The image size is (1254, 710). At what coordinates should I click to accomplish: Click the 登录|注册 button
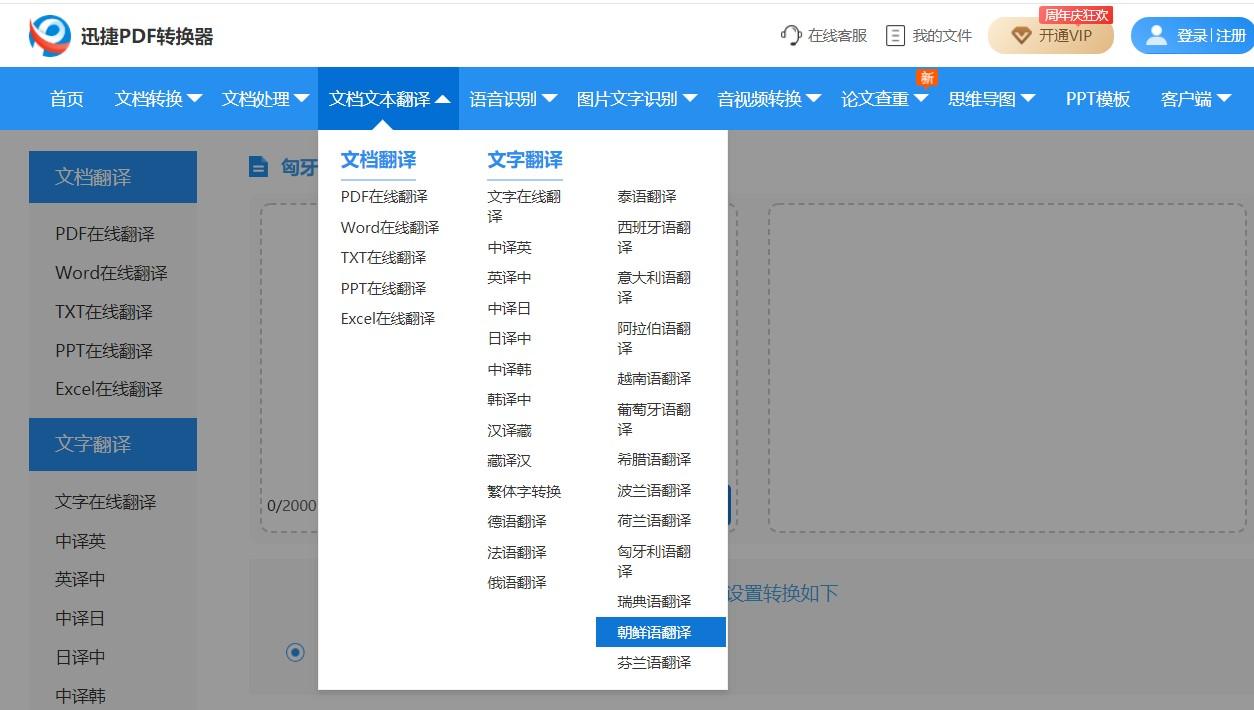(x=1192, y=36)
